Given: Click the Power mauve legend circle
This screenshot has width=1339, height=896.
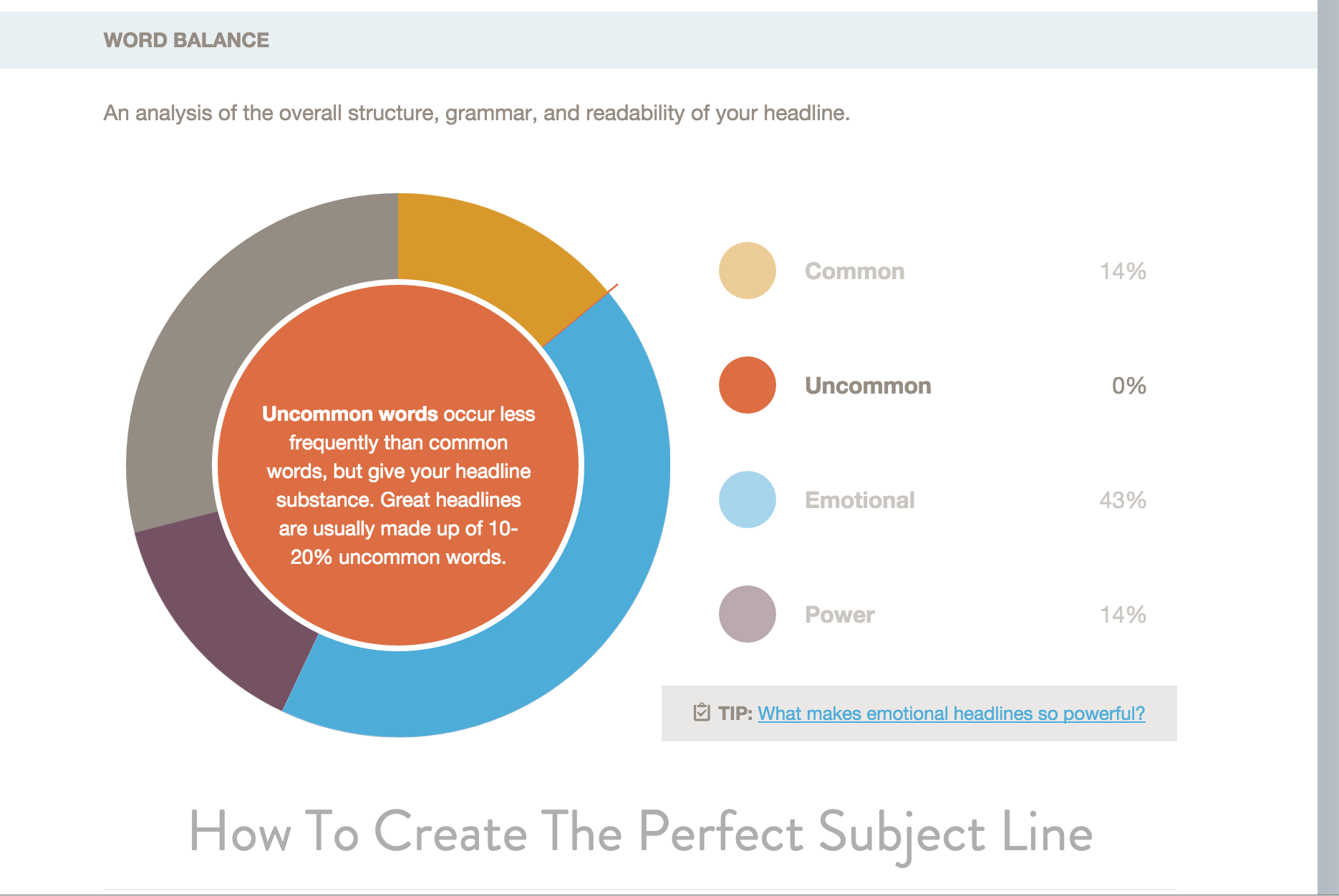Looking at the screenshot, I should click(747, 614).
